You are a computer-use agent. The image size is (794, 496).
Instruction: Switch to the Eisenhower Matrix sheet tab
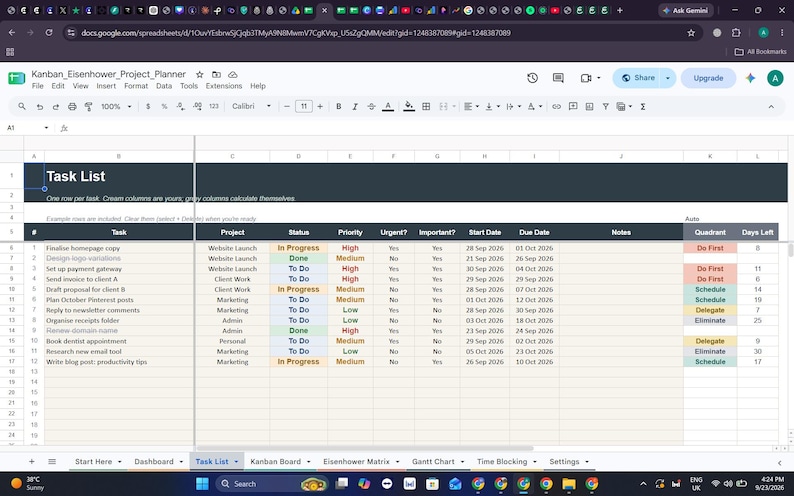click(356, 462)
